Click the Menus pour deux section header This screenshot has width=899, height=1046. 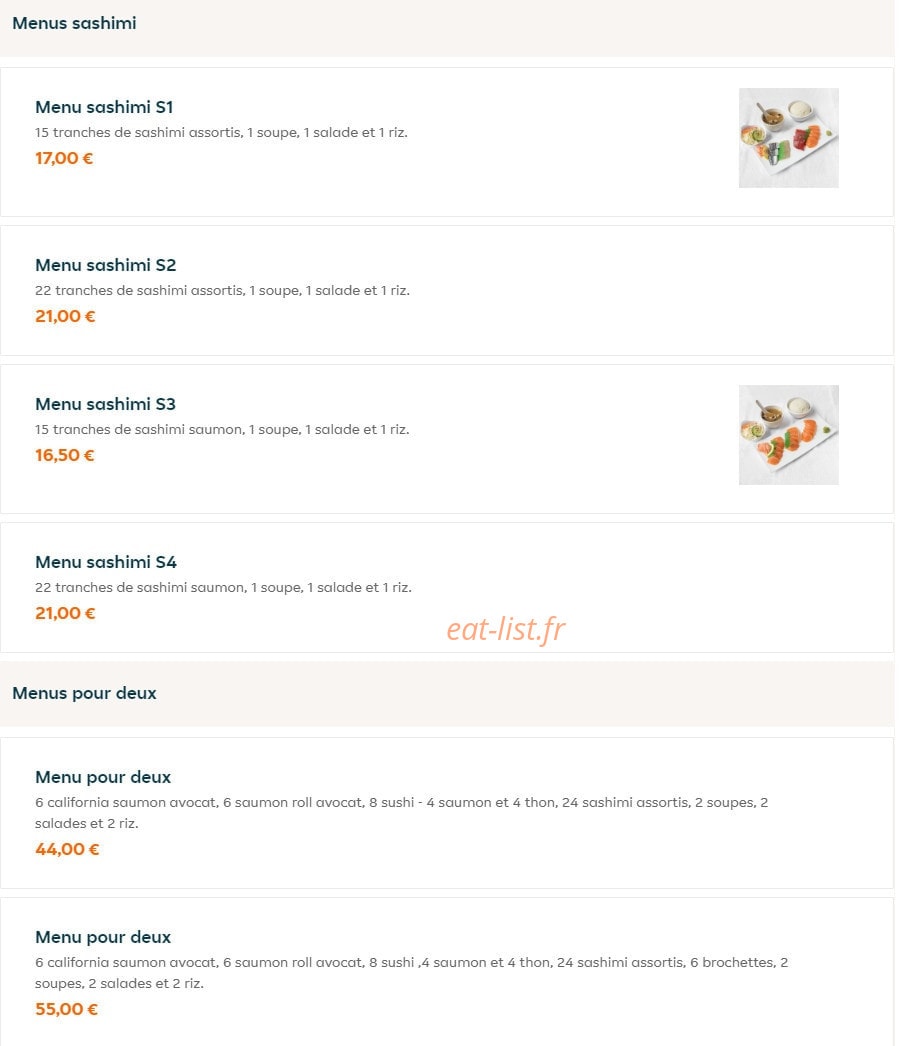click(84, 694)
